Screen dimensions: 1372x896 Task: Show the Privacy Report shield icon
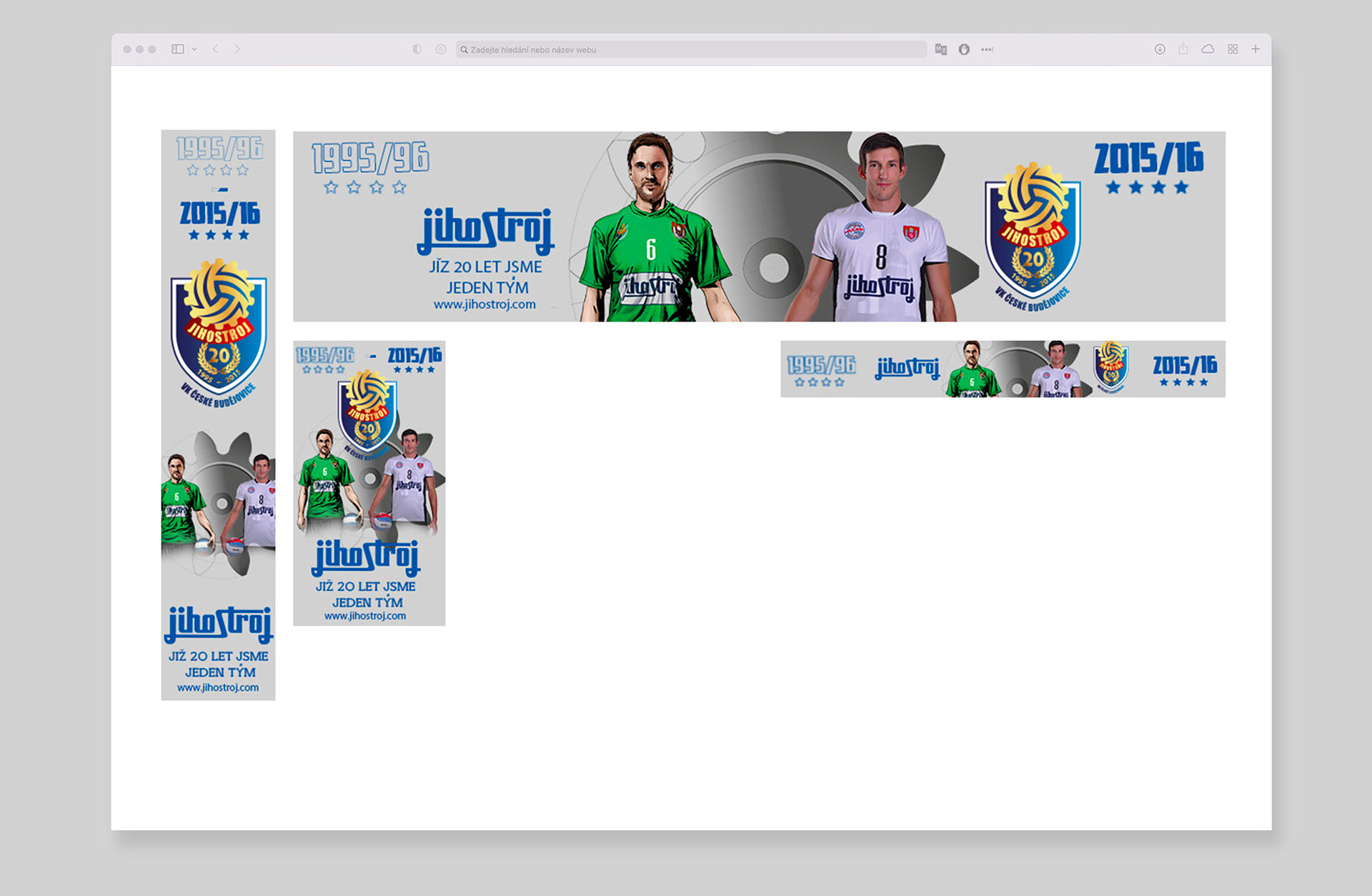[x=417, y=49]
